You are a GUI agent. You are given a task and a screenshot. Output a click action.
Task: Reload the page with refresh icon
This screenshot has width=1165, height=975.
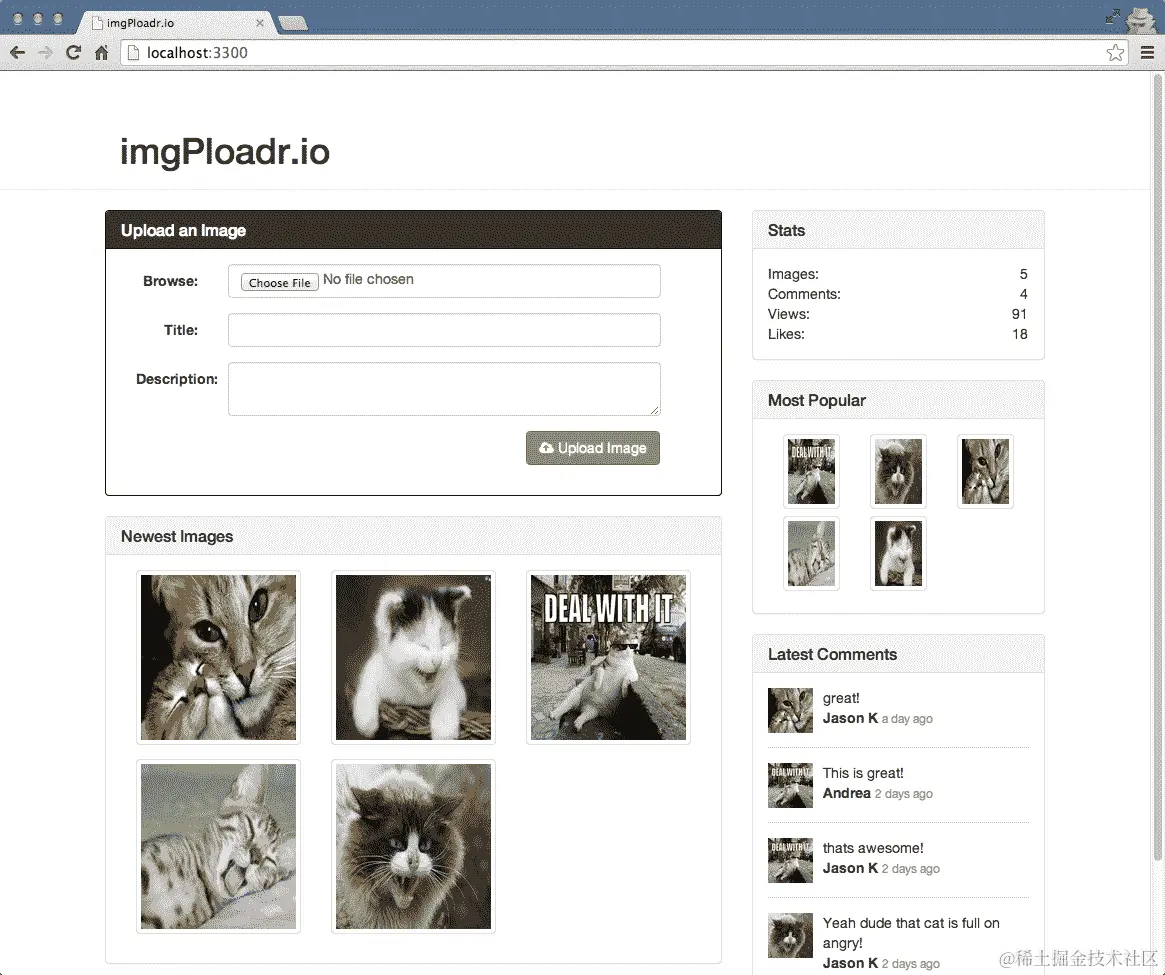[x=73, y=53]
